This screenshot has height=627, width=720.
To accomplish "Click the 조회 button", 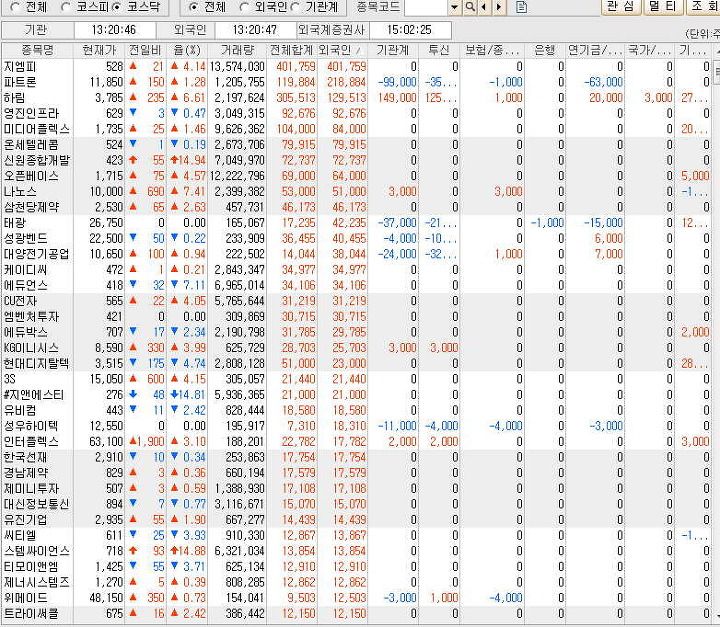I will coord(703,6).
